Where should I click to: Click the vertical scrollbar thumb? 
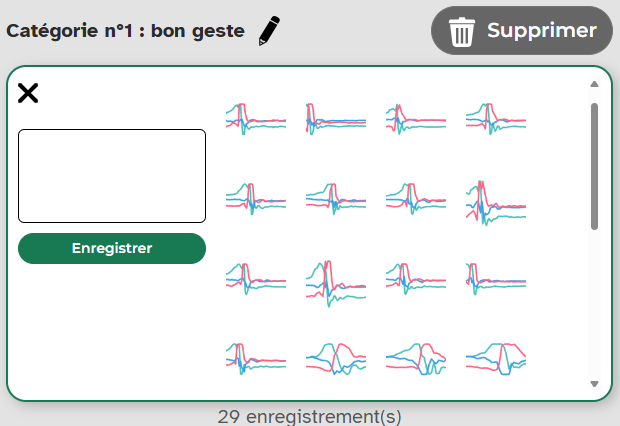click(x=594, y=166)
